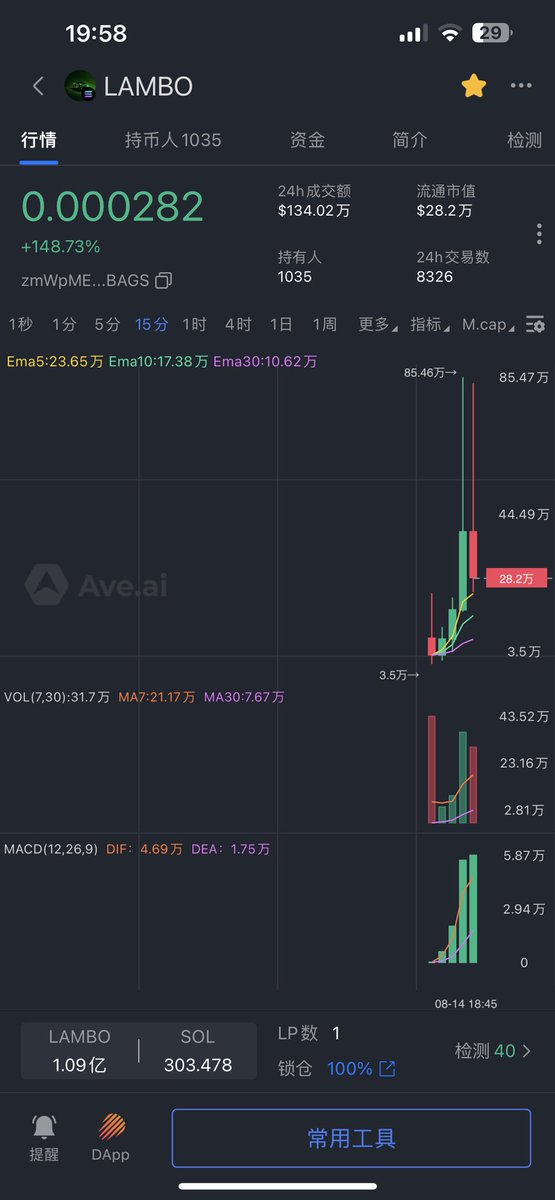This screenshot has width=555, height=1200.
Task: Open the lock 100% external link icon
Action: tap(387, 1069)
